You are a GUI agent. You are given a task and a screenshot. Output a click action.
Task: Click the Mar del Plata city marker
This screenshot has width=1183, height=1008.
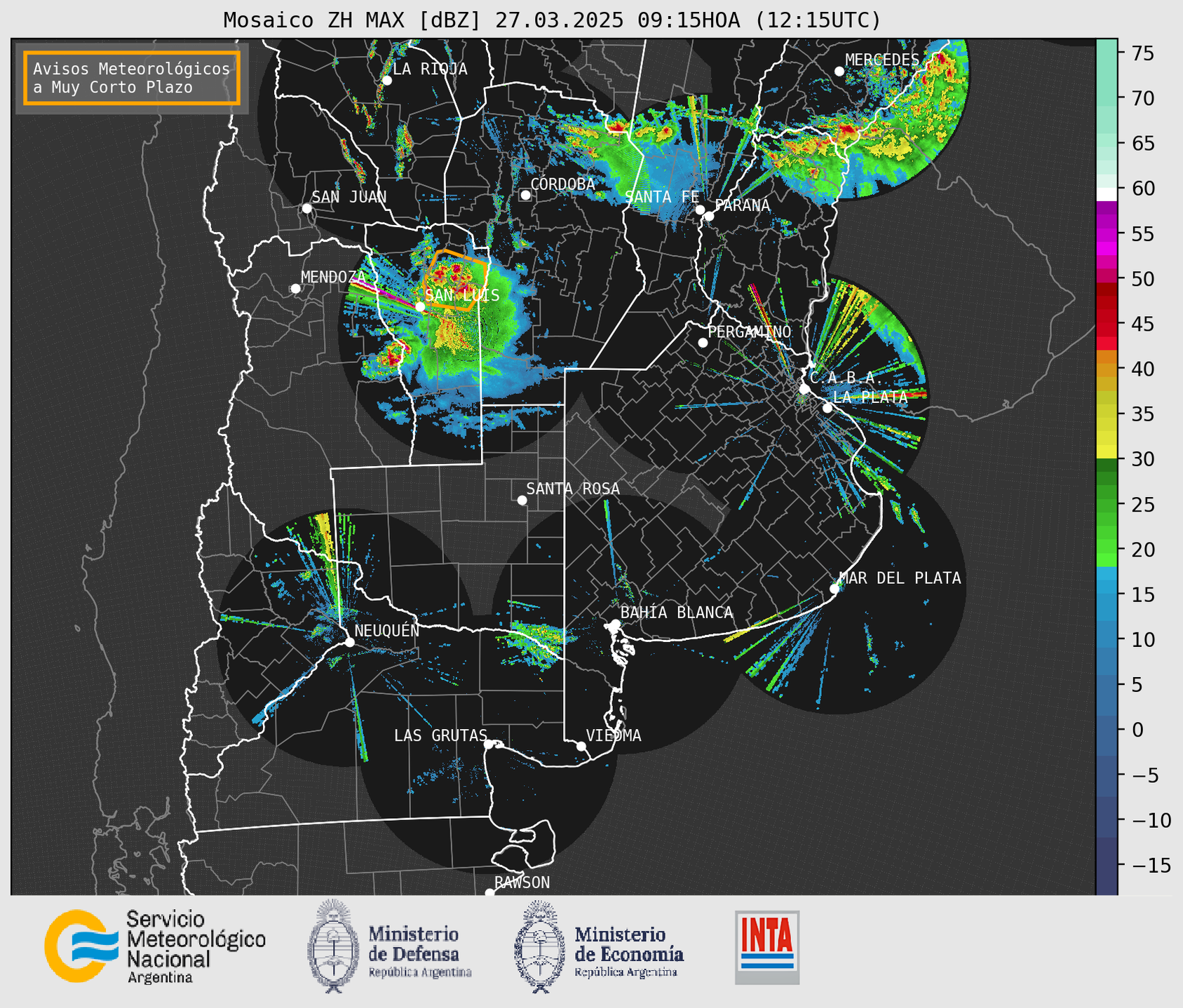pyautogui.click(x=834, y=589)
